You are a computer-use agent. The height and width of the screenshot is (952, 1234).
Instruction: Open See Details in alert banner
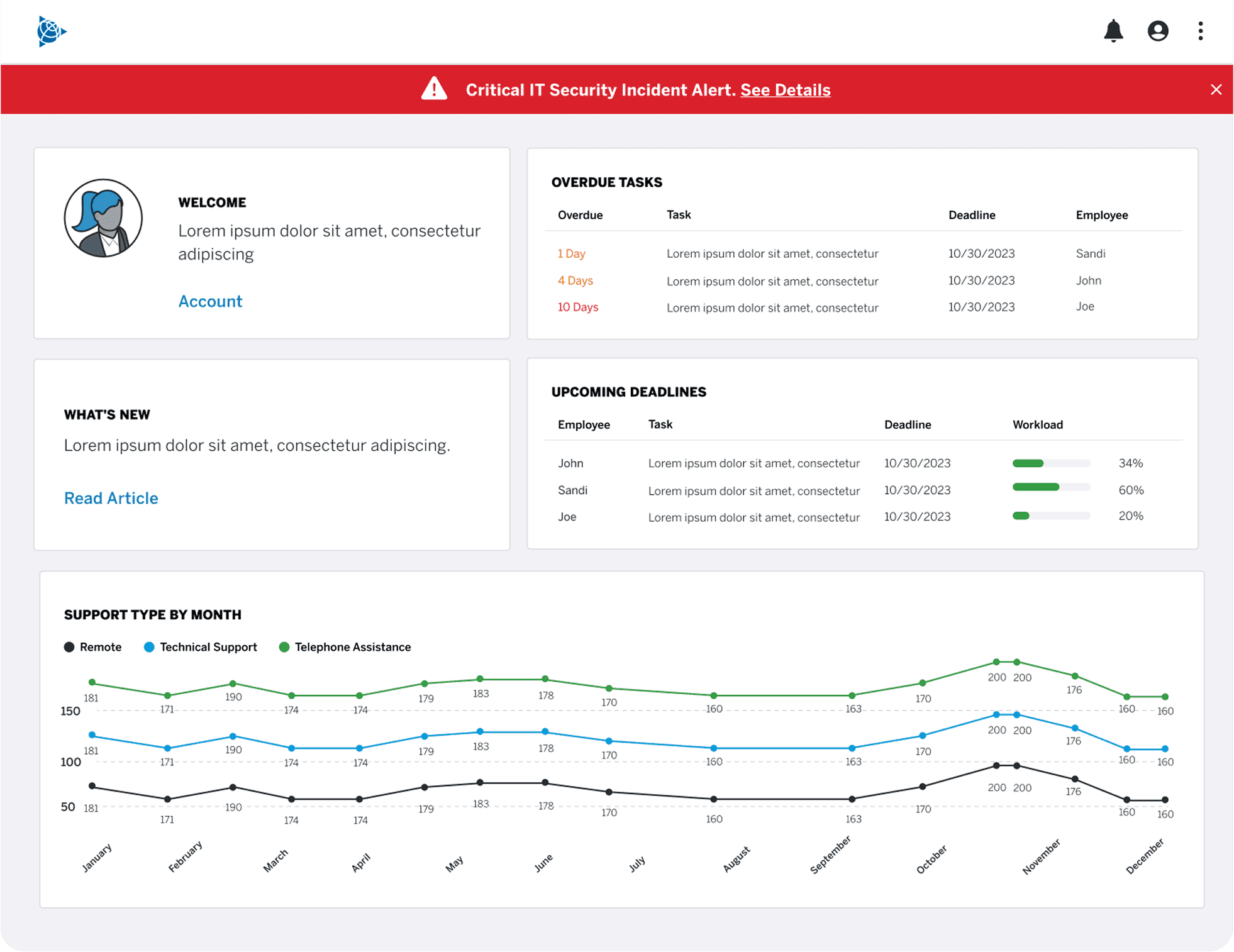[785, 90]
